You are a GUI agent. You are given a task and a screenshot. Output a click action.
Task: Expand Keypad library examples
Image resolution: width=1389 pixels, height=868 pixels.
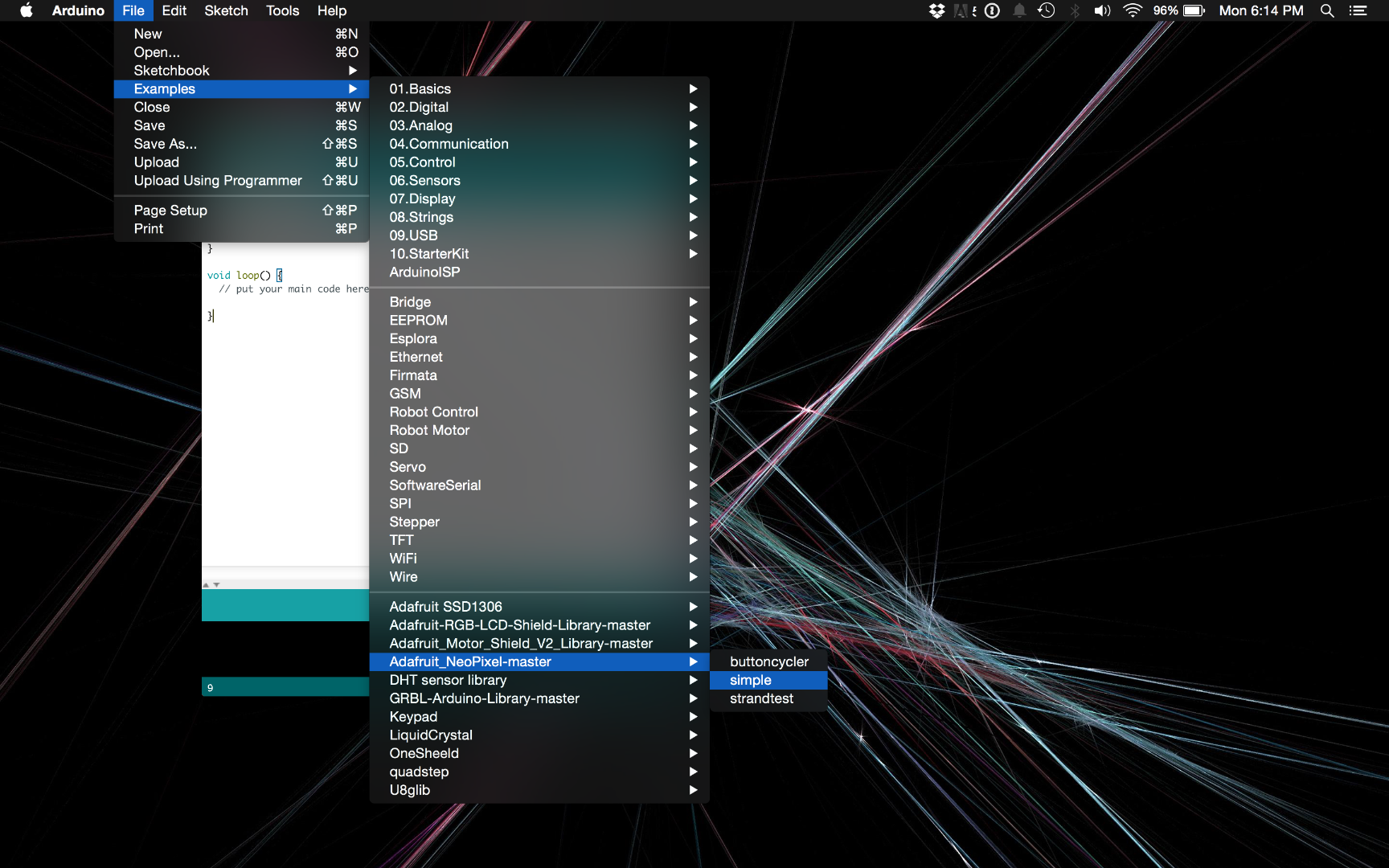(539, 717)
